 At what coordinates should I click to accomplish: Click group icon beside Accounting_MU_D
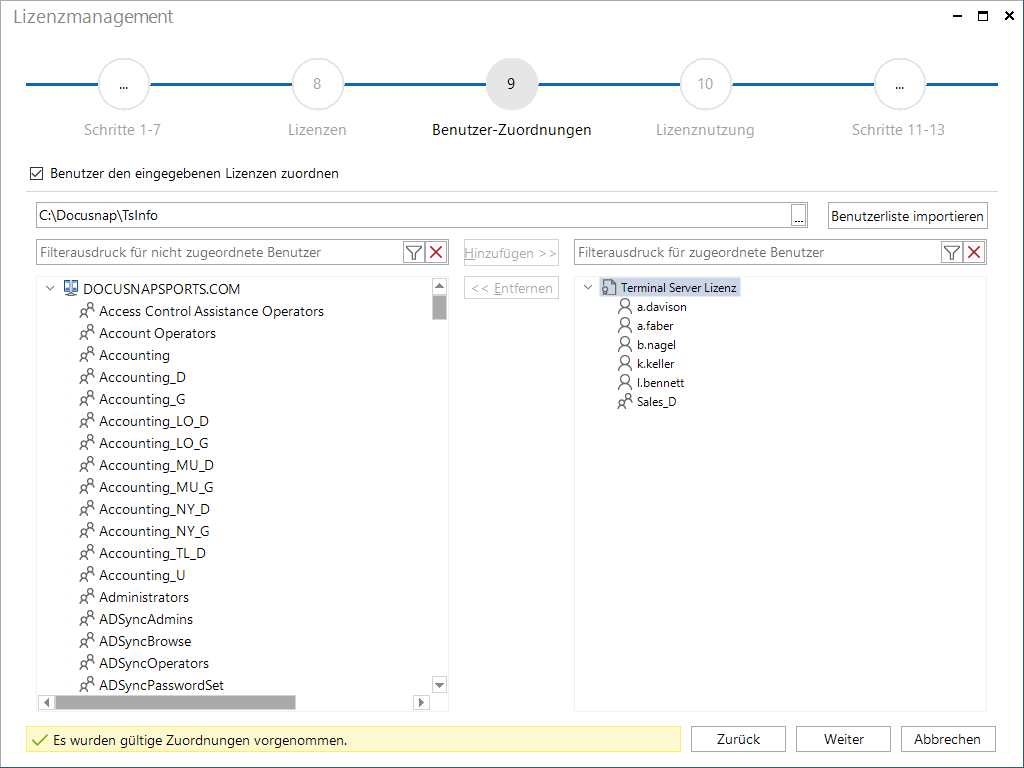click(x=87, y=464)
